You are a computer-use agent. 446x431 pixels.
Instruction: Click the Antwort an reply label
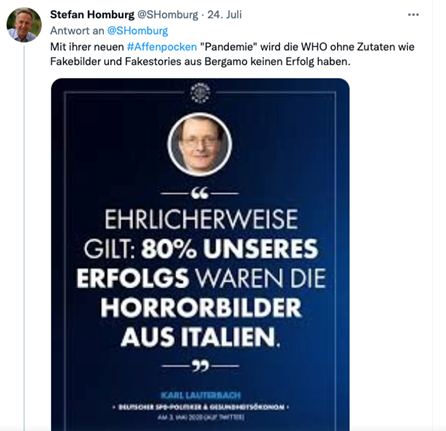pyautogui.click(x=77, y=31)
